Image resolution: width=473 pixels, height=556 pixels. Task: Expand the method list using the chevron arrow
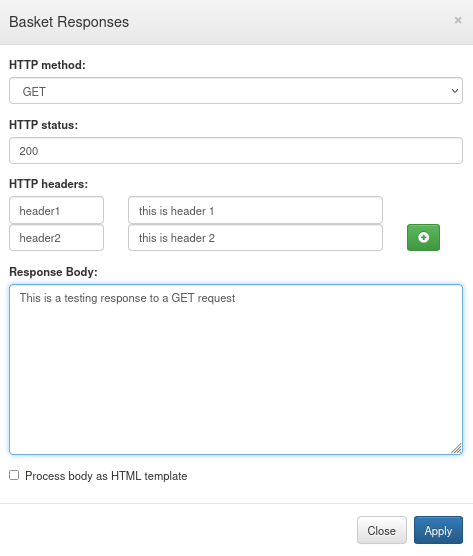[x=455, y=91]
